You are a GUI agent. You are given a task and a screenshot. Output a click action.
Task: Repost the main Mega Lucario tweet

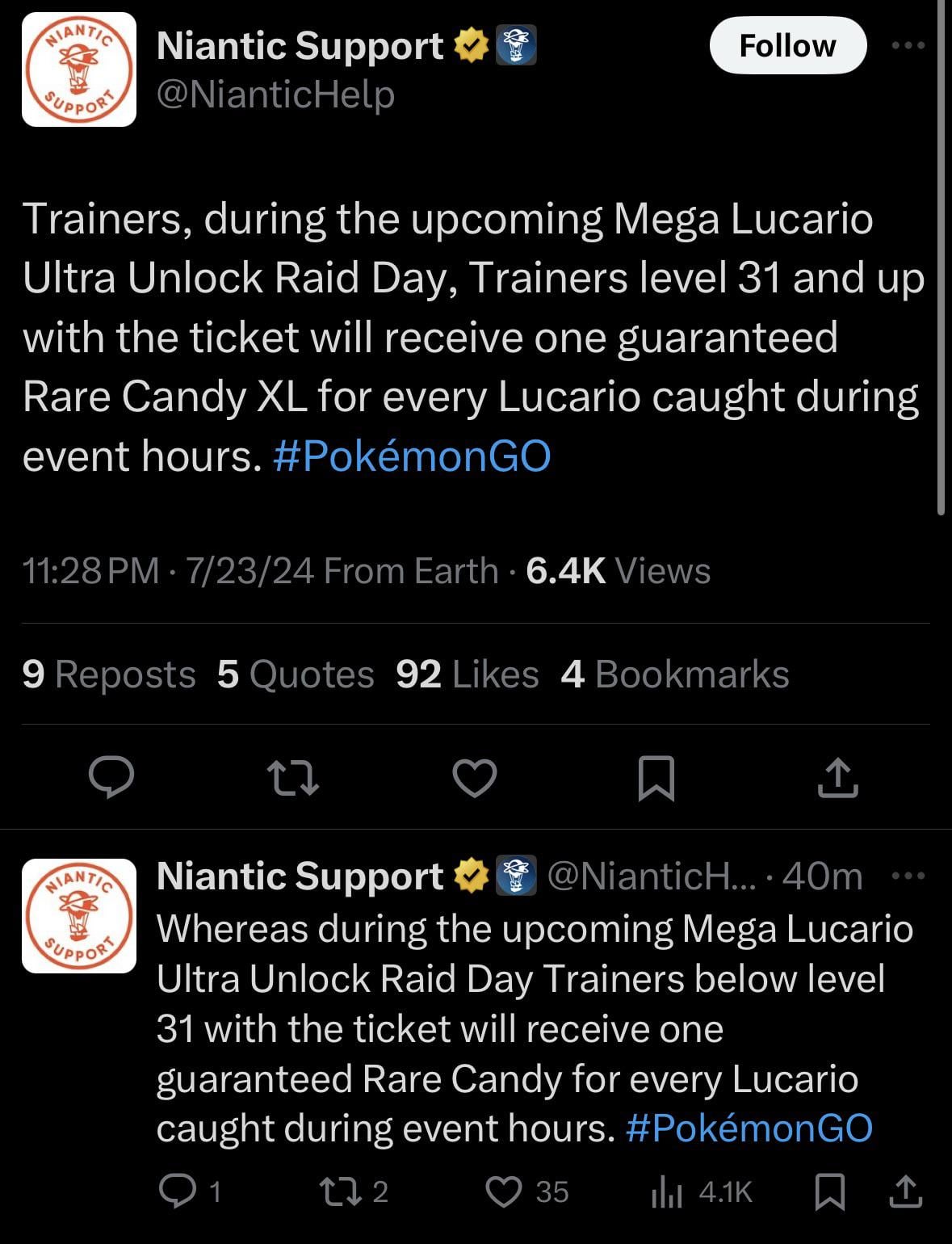[292, 777]
